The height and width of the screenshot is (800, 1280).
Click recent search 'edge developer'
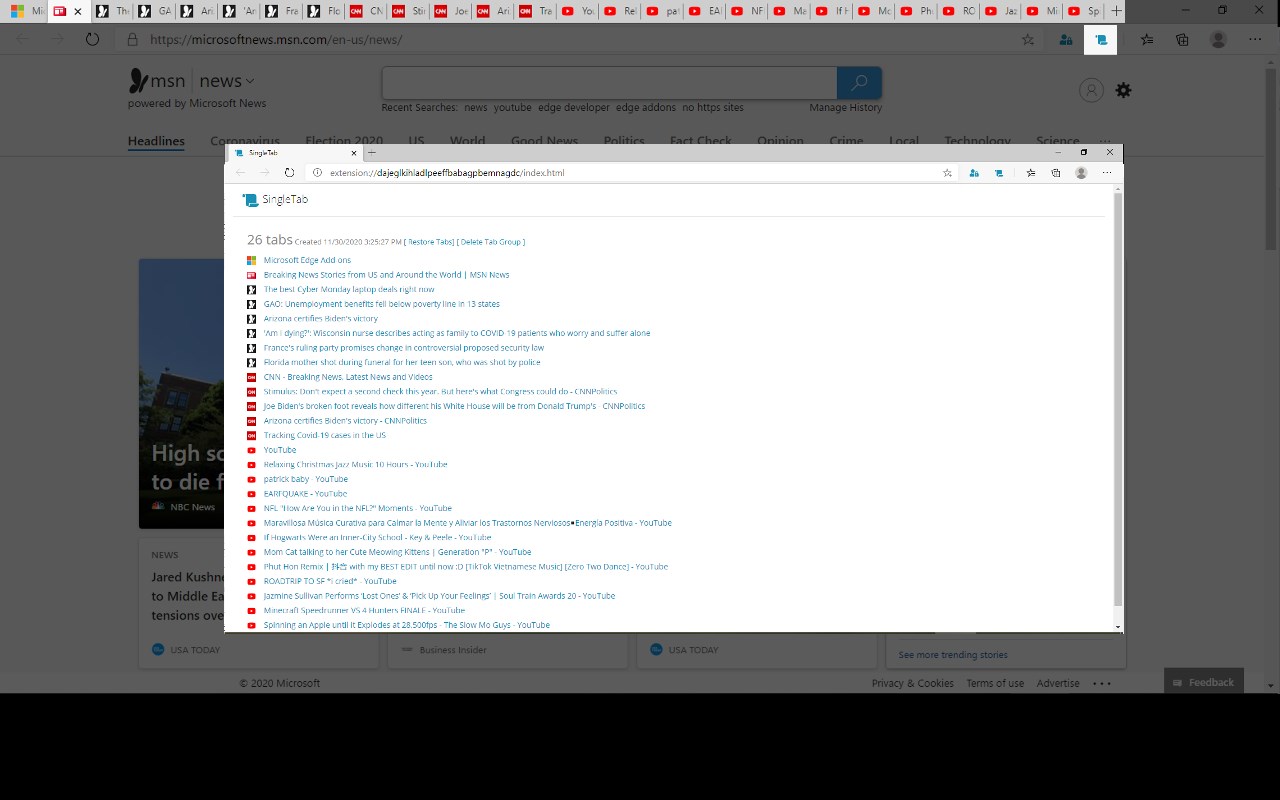pos(573,107)
